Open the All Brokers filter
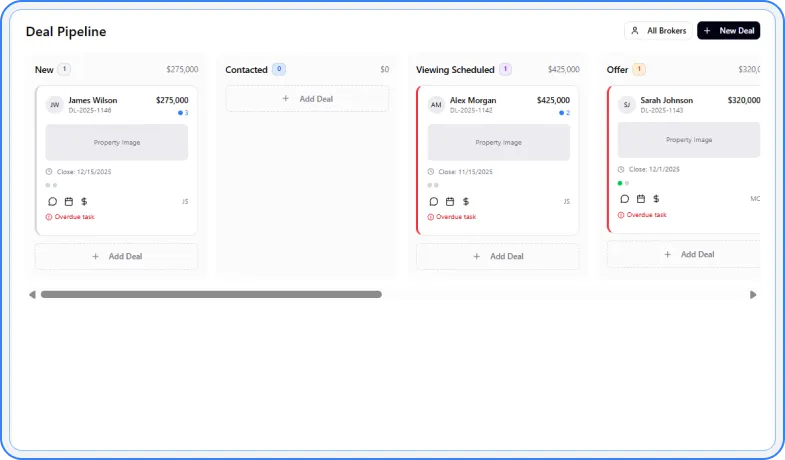This screenshot has height=460, width=785. point(657,31)
